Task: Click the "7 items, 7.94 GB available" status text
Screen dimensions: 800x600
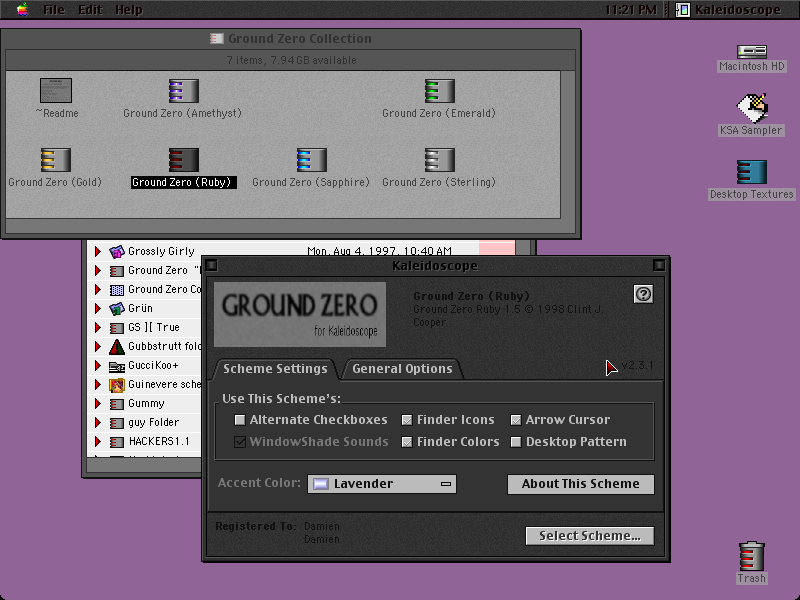Action: tap(291, 60)
